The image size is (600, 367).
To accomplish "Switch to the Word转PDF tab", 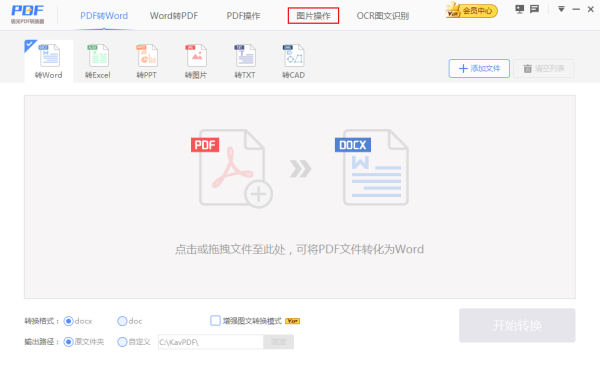I will (x=174, y=16).
